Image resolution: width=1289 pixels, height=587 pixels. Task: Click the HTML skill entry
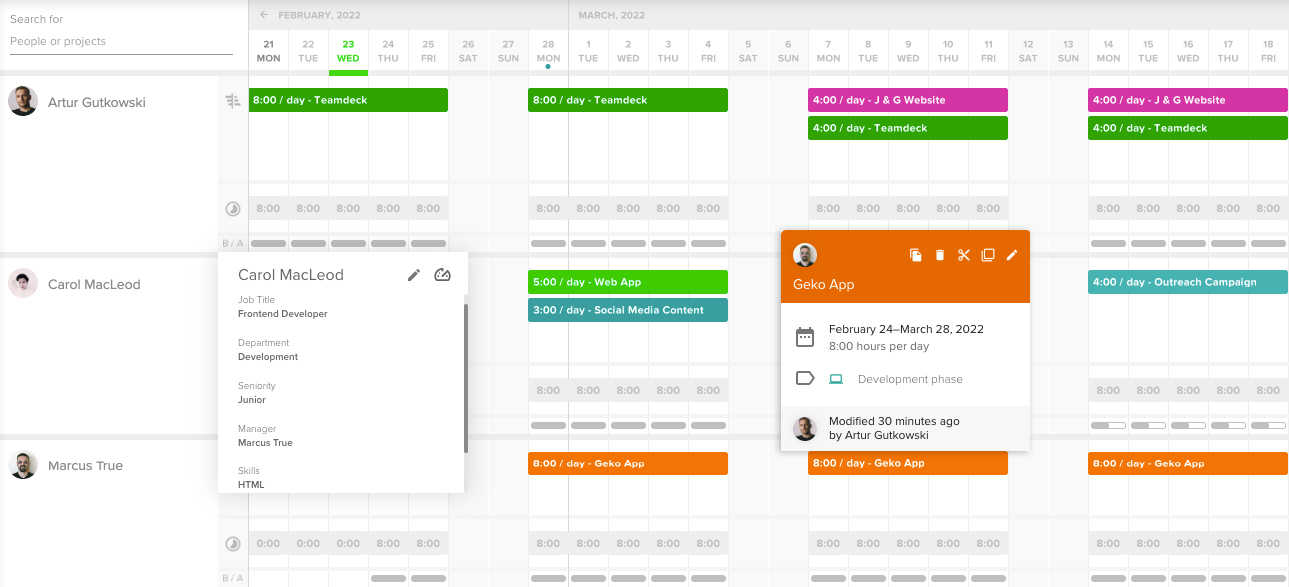(251, 485)
